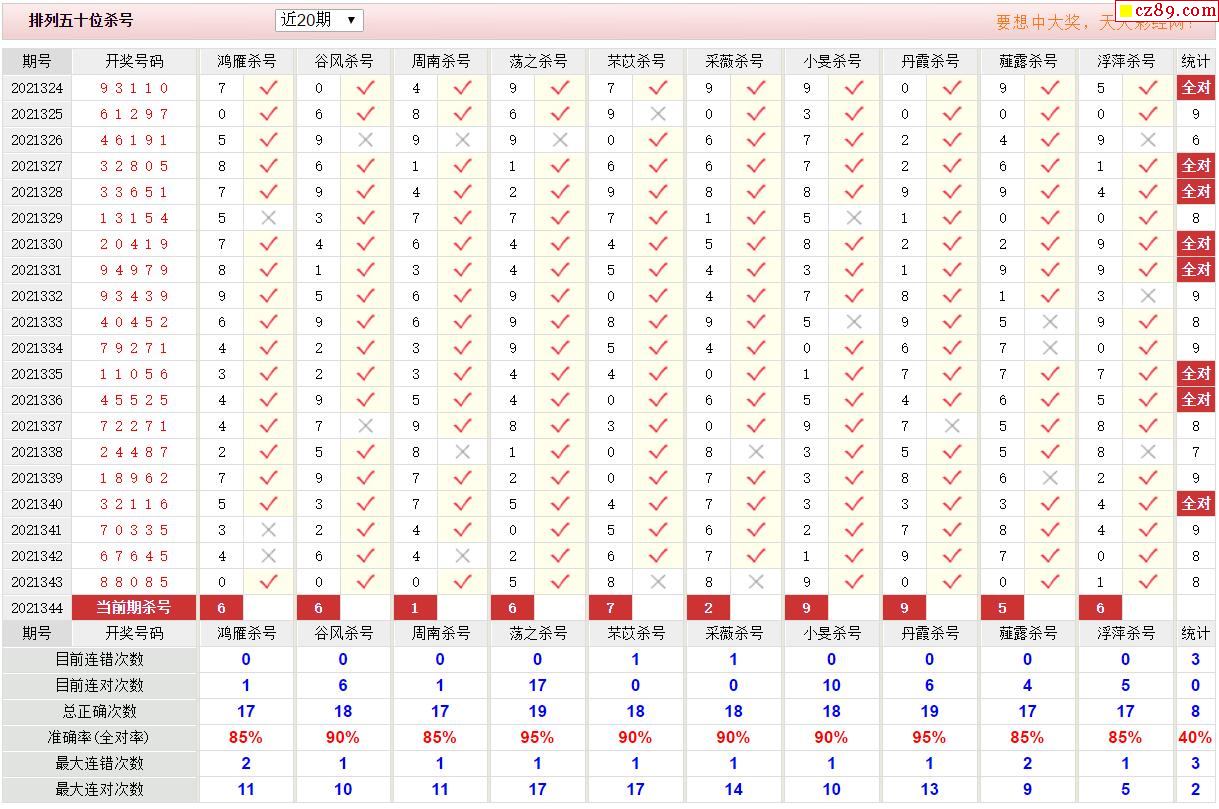The height and width of the screenshot is (809, 1219).
Task: Click the X mark for 蘼露杀号 in row 2021339
Action: point(1049,478)
